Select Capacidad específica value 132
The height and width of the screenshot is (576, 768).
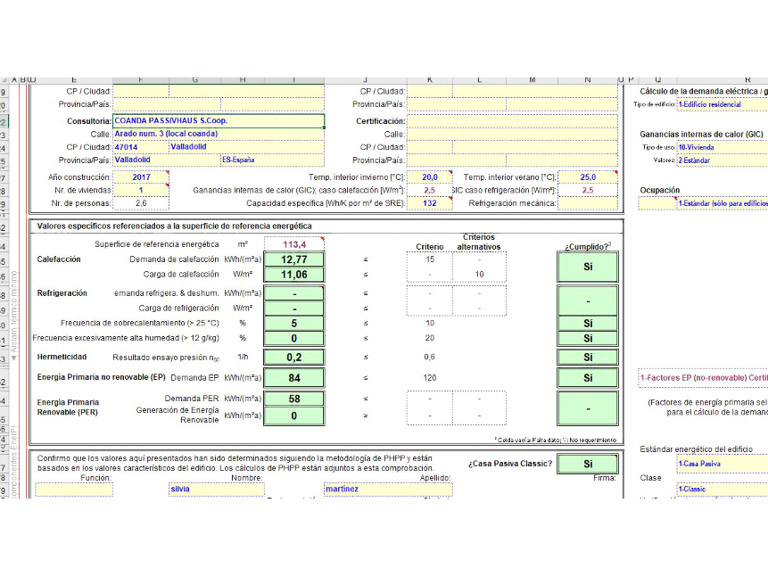[x=430, y=203]
